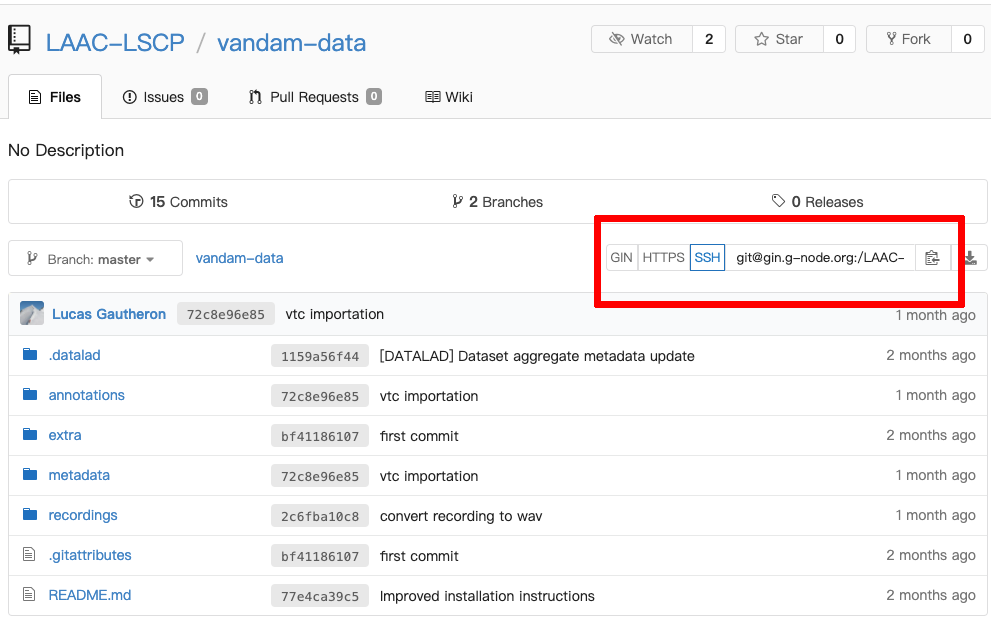The width and height of the screenshot is (991, 619).
Task: Click the .gitattributes file icon
Action: pos(29,555)
